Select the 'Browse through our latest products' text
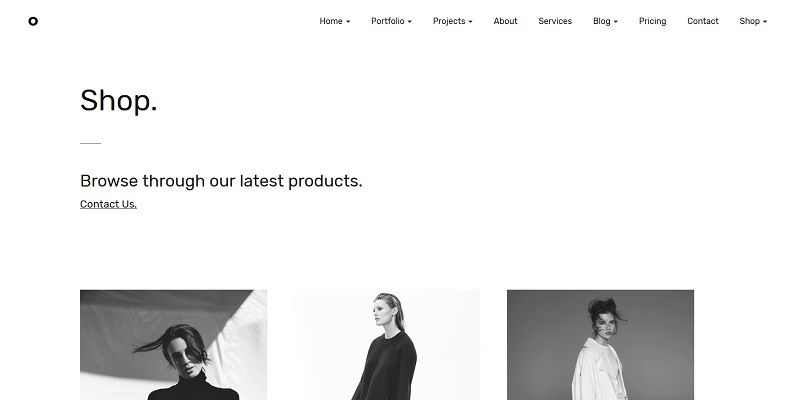This screenshot has width=800, height=400. [221, 181]
